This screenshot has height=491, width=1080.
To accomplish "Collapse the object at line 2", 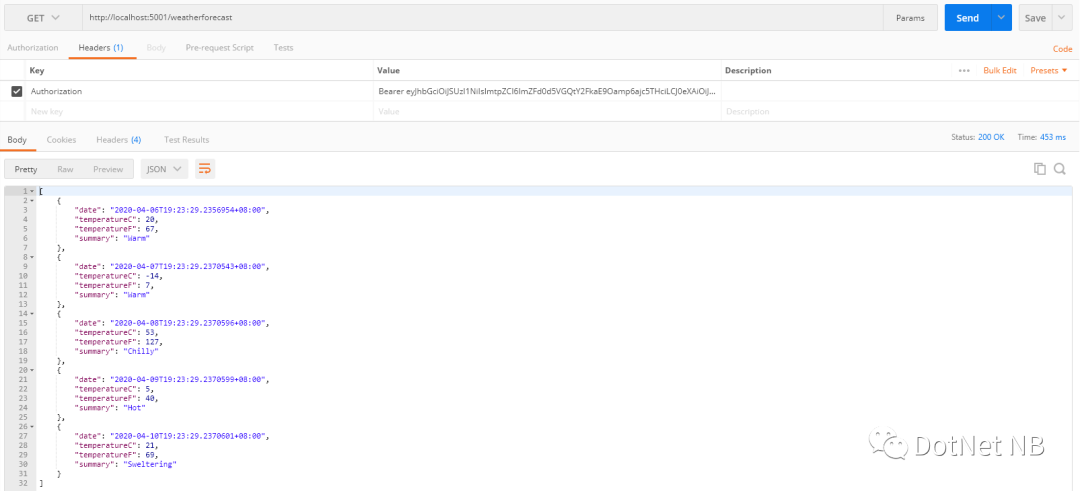I will tap(32, 200).
